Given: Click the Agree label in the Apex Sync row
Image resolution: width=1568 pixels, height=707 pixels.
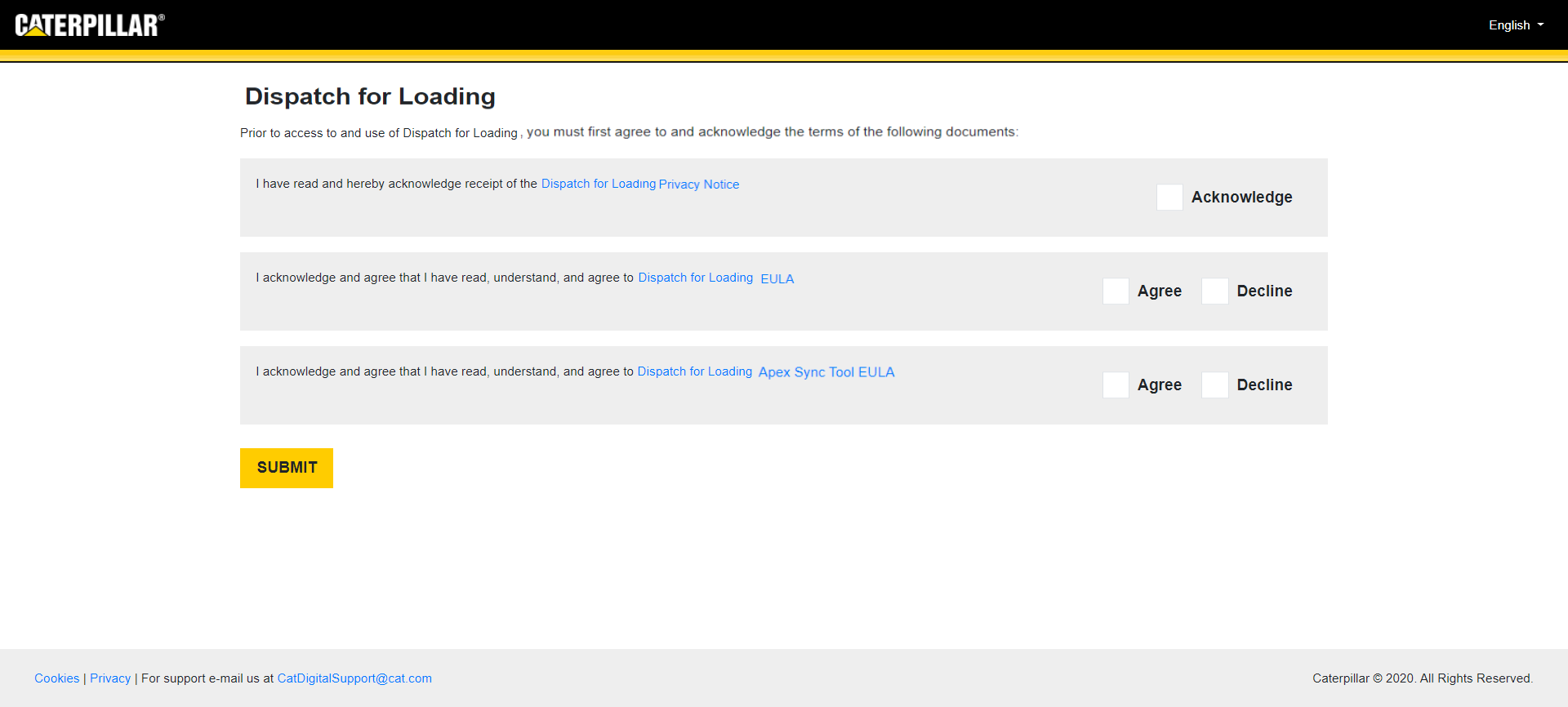Looking at the screenshot, I should [x=1159, y=385].
